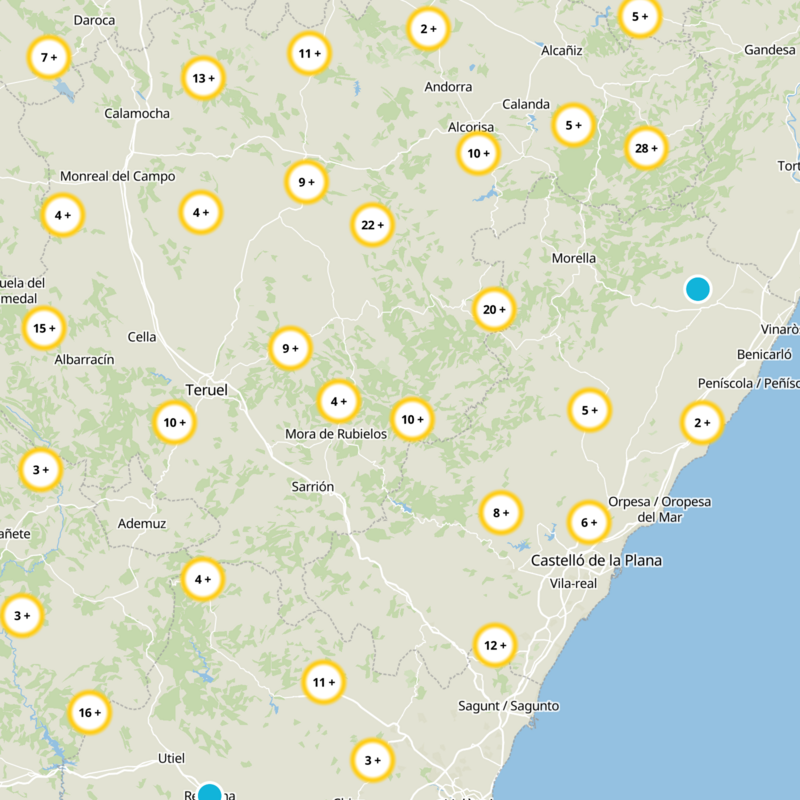This screenshot has width=800, height=800.
Task: Click the 11+ cluster southeast of Utiel
Action: tap(322, 682)
